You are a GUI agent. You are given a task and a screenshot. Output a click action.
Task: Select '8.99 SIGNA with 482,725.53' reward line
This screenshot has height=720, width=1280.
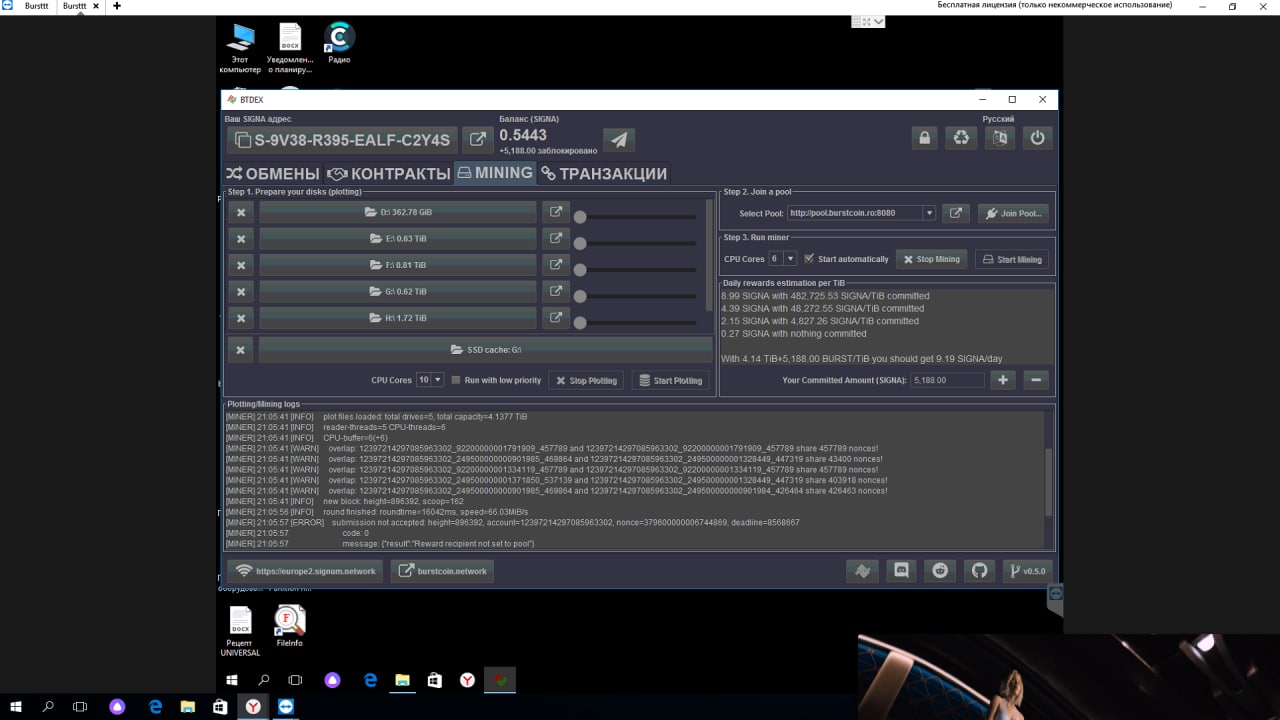(825, 296)
